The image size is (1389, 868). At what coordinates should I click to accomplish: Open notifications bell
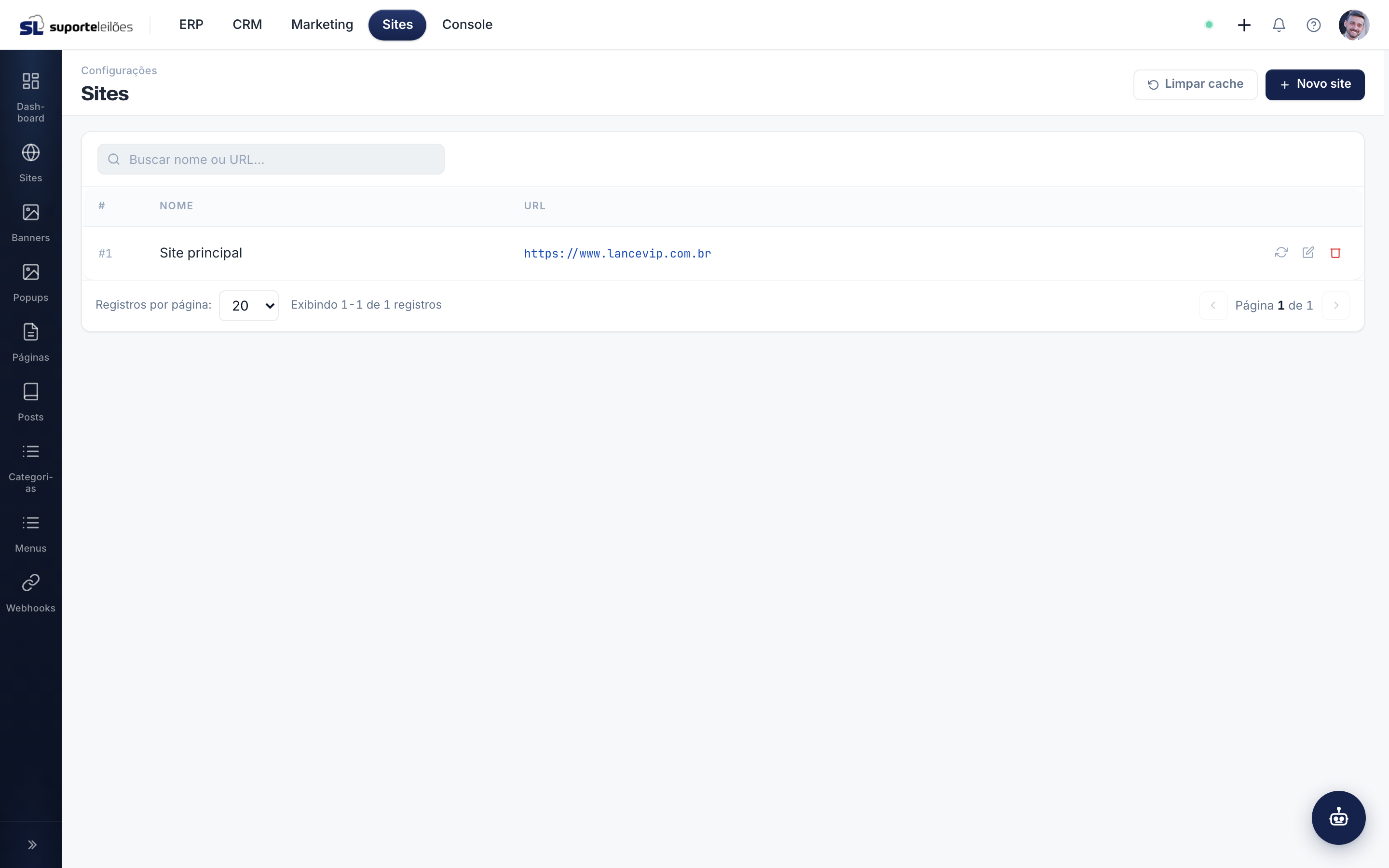coord(1279,25)
